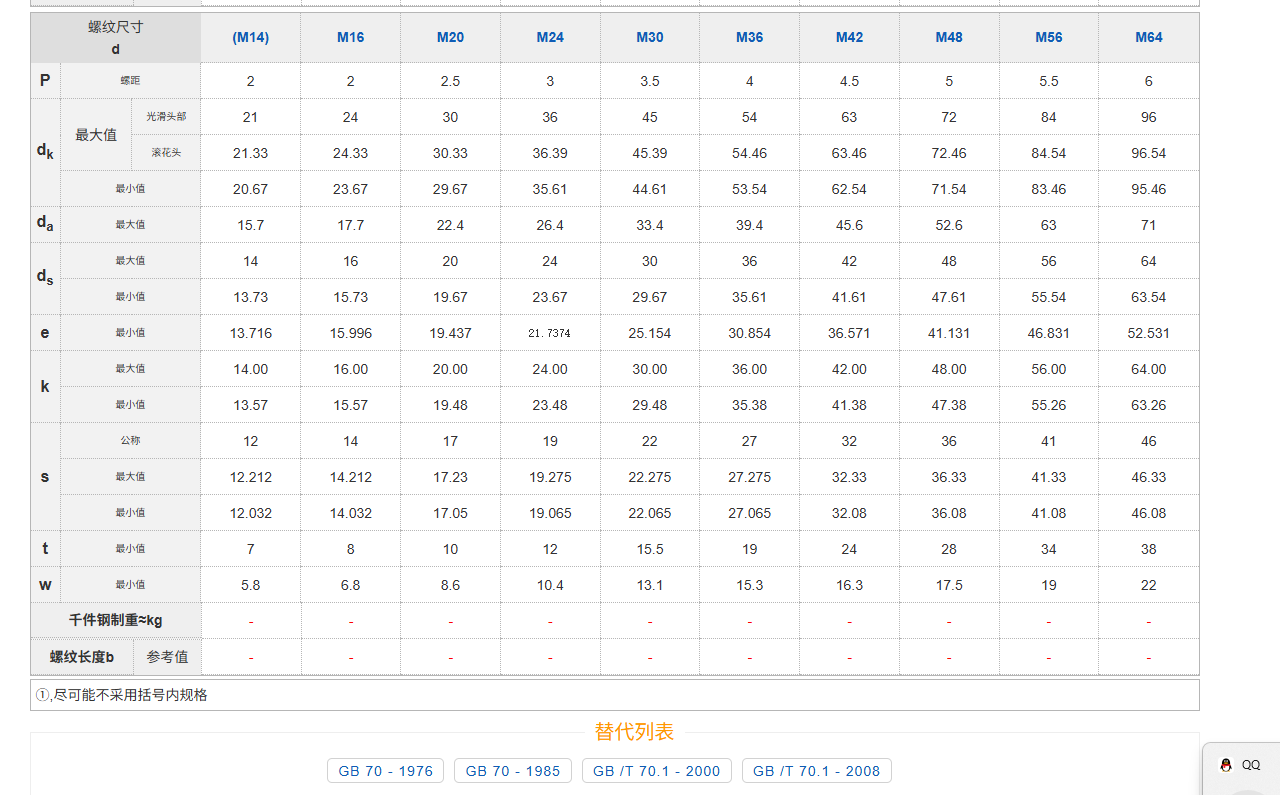Image resolution: width=1280 pixels, height=795 pixels.
Task: Click the 螺纹尺寸 d header cell
Action: pyautogui.click(x=115, y=38)
